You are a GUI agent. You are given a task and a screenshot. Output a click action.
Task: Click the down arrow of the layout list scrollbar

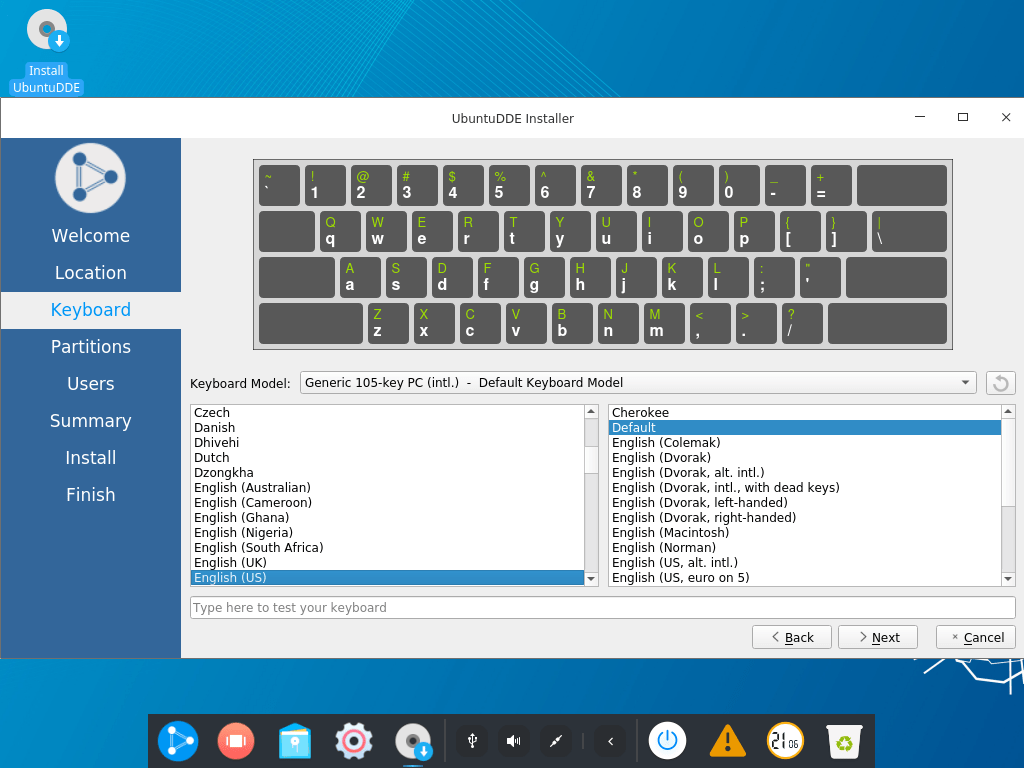[591, 579]
